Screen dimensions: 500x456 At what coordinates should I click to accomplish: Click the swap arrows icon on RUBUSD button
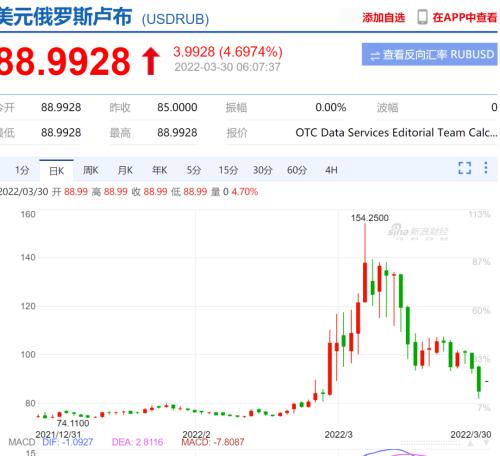tap(375, 56)
